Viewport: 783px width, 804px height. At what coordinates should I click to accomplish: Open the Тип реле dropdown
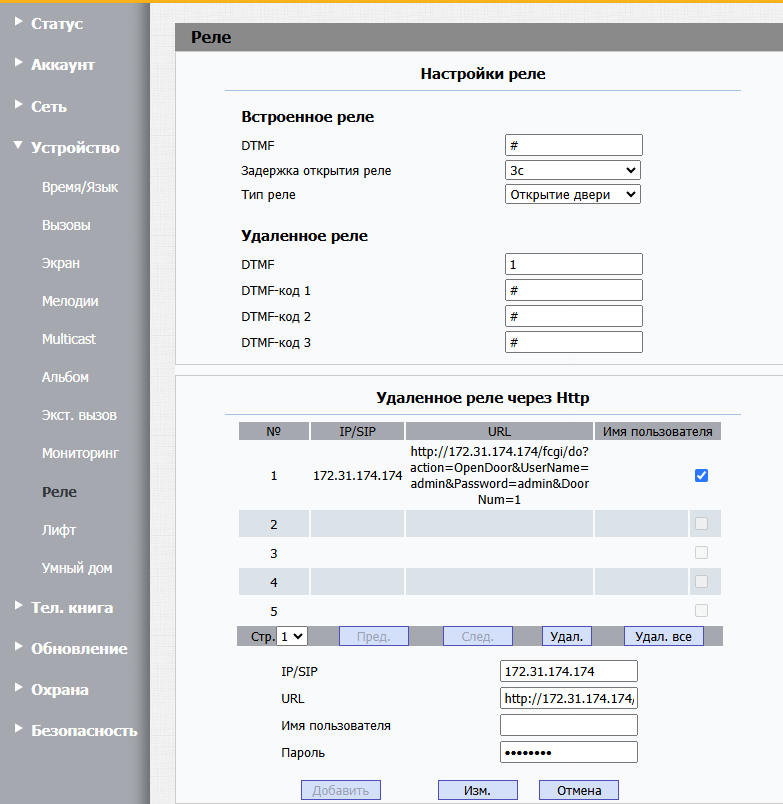pyautogui.click(x=572, y=195)
